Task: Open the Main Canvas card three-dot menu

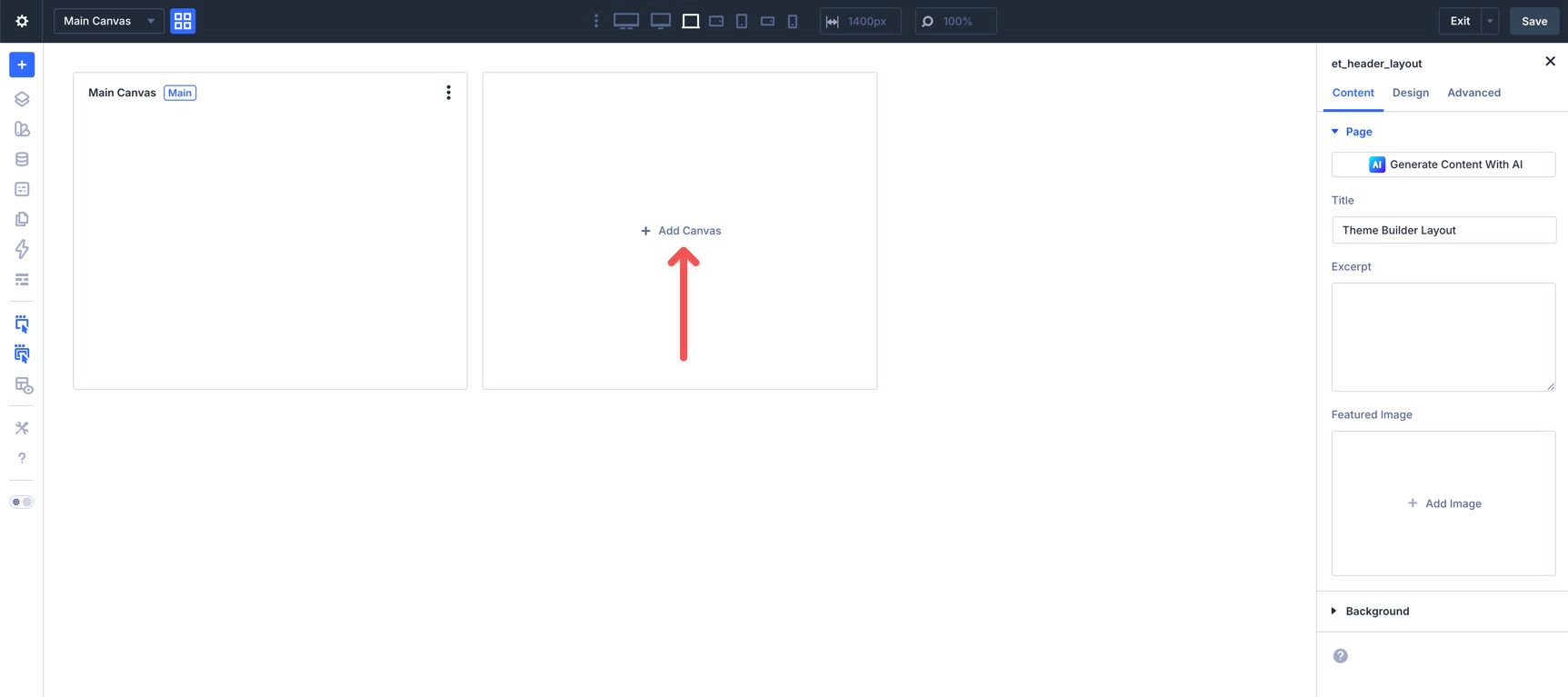Action: pos(448,93)
